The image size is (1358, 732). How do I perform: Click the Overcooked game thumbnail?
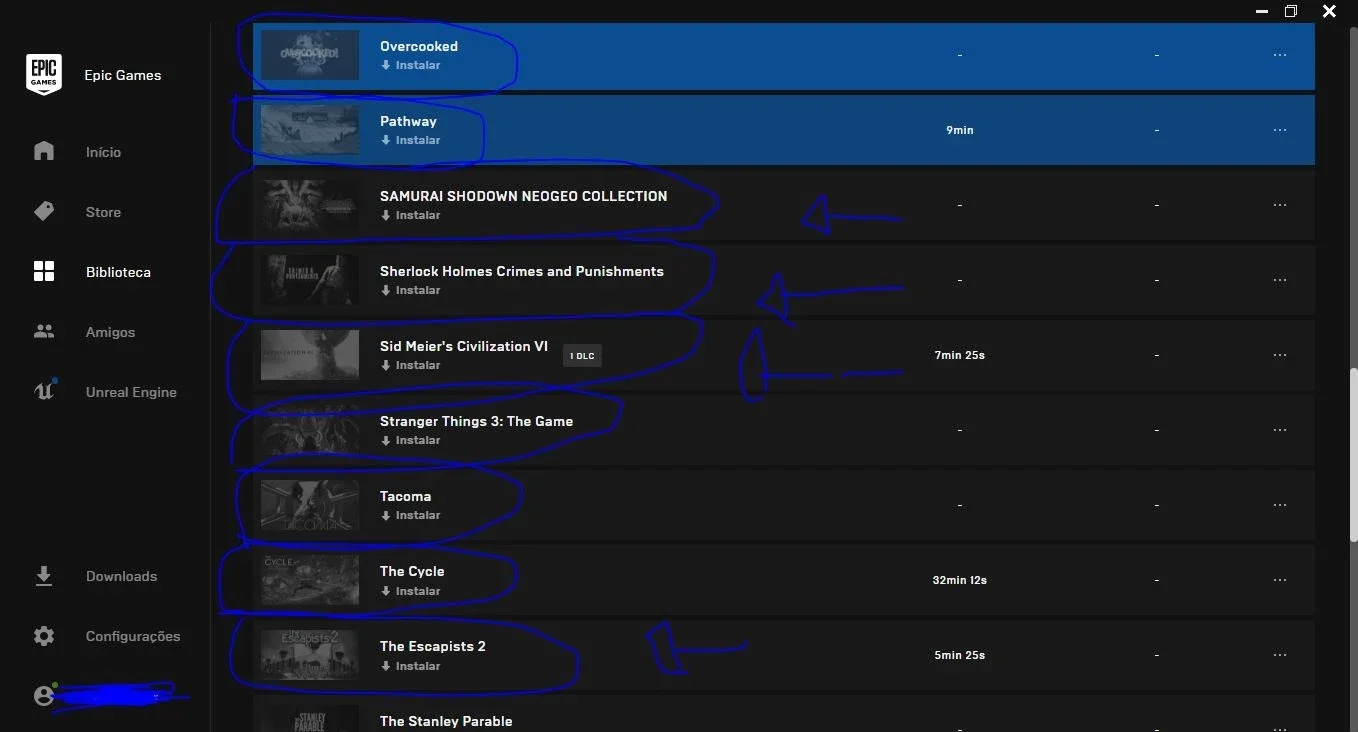pos(310,55)
